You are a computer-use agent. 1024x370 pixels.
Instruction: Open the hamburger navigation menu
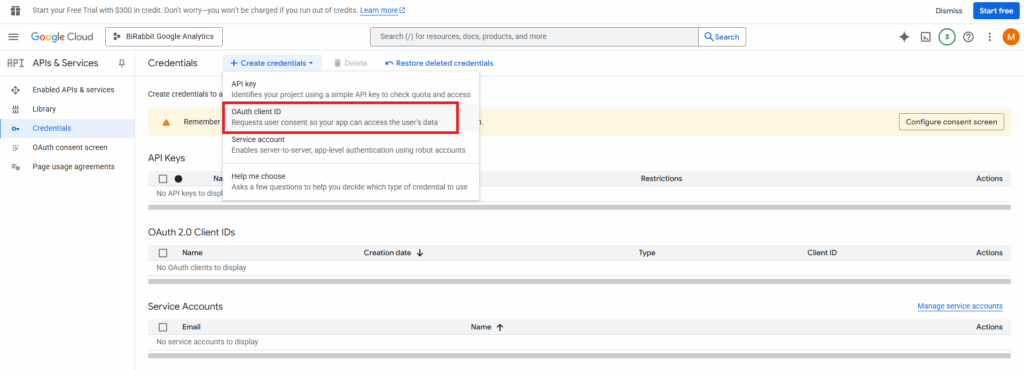(x=13, y=37)
